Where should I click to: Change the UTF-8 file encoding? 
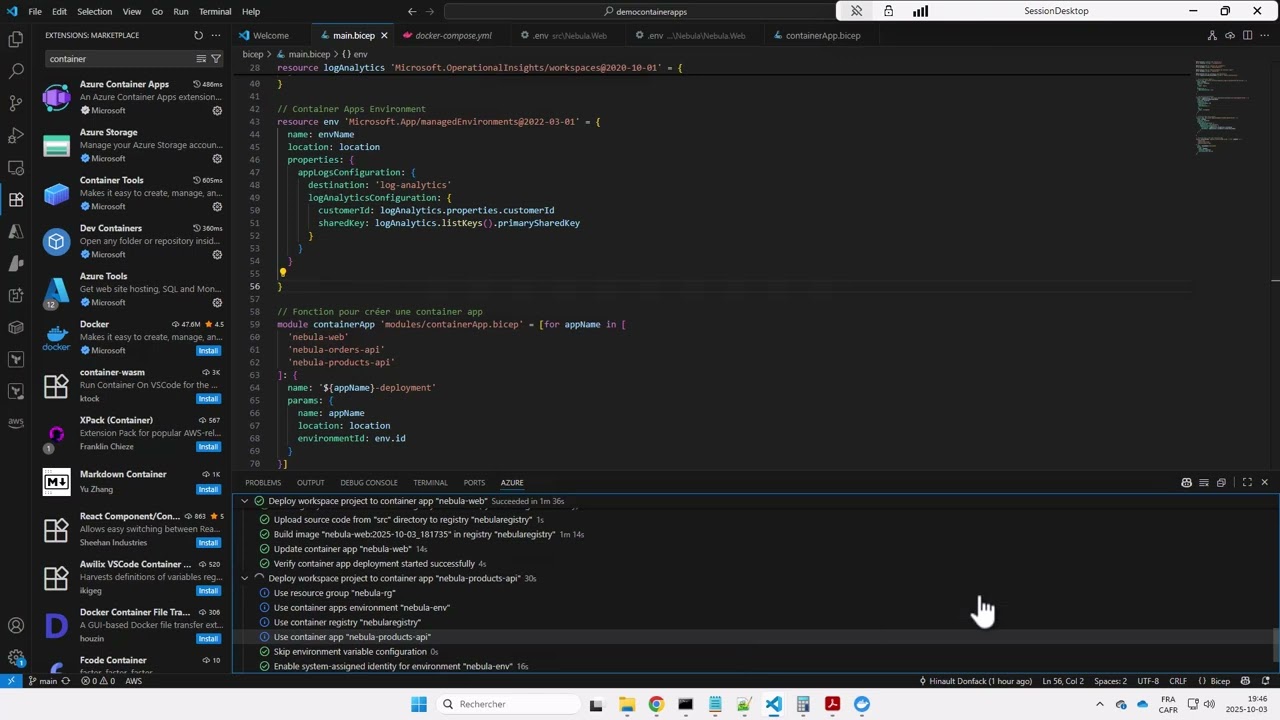(x=1147, y=681)
